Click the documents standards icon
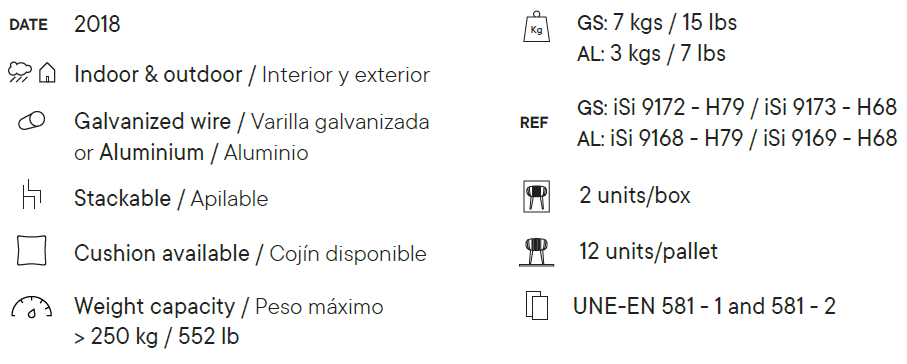This screenshot has height=364, width=907. tap(537, 305)
